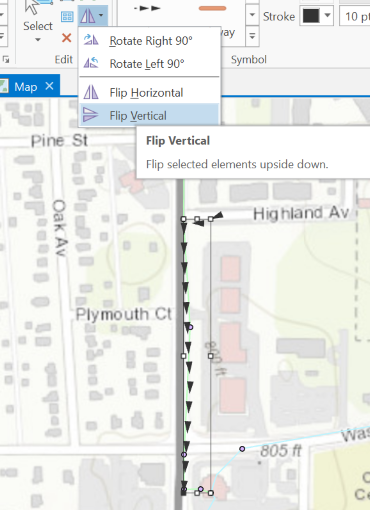The image size is (370, 510).
Task: Click the red delete X icon
Action: pyautogui.click(x=67, y=38)
